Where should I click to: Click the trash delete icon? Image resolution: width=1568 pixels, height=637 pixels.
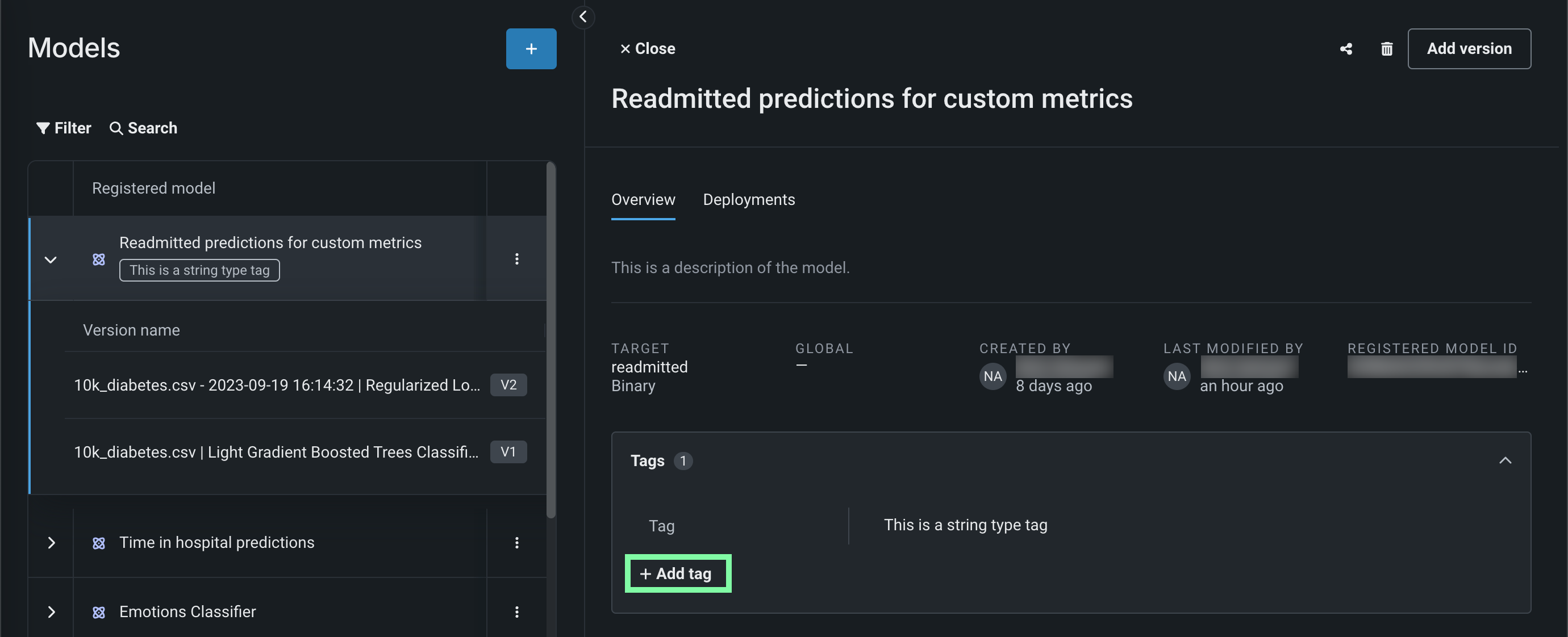1386,49
